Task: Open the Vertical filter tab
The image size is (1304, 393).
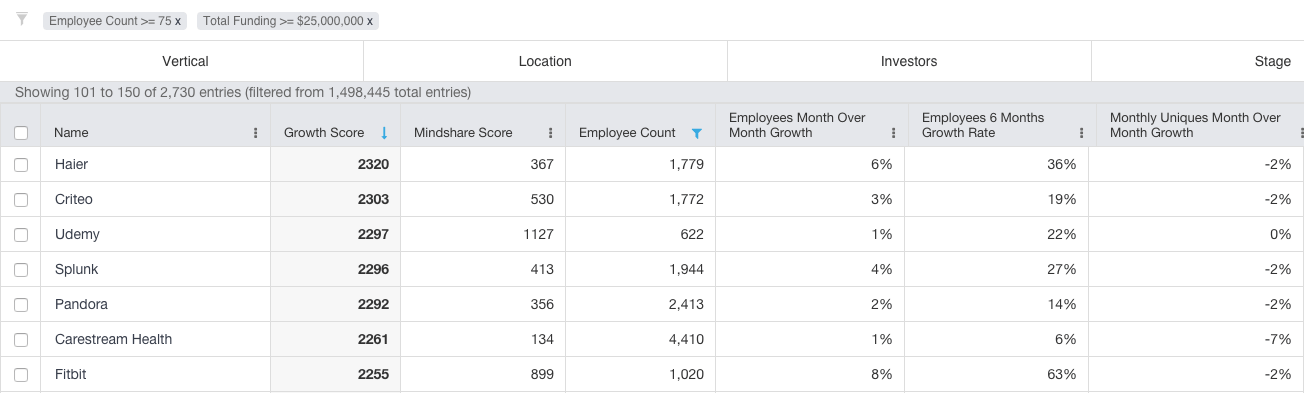Action: click(185, 61)
